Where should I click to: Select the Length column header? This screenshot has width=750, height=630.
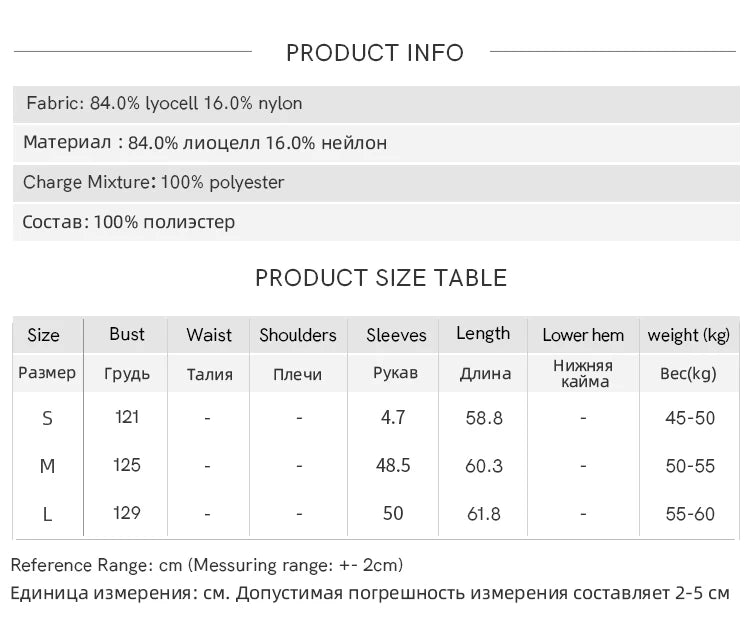click(x=483, y=334)
